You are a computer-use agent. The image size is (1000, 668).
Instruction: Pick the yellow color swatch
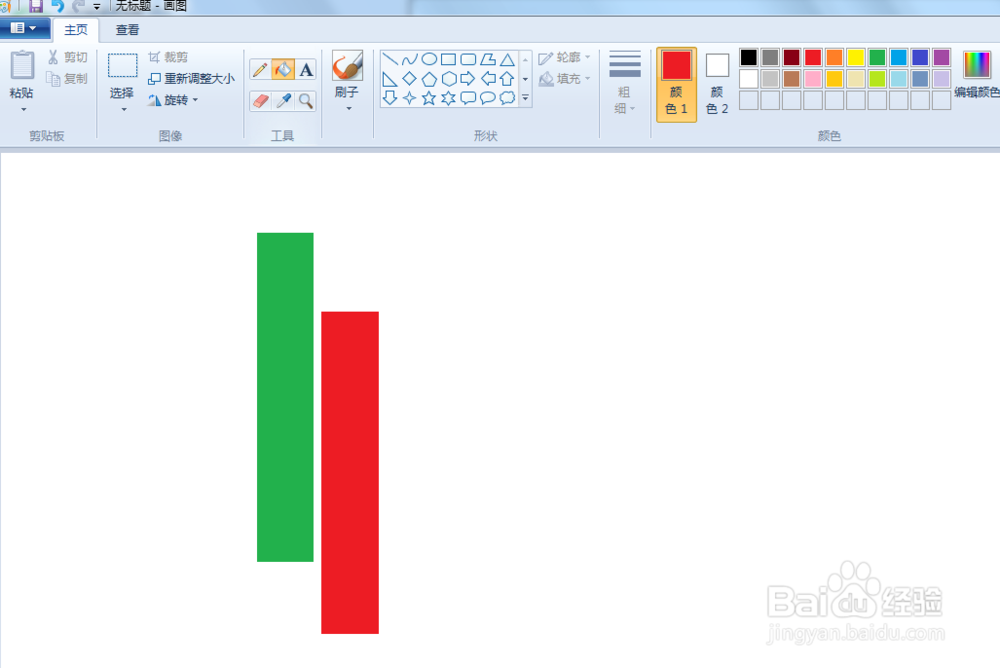856,57
